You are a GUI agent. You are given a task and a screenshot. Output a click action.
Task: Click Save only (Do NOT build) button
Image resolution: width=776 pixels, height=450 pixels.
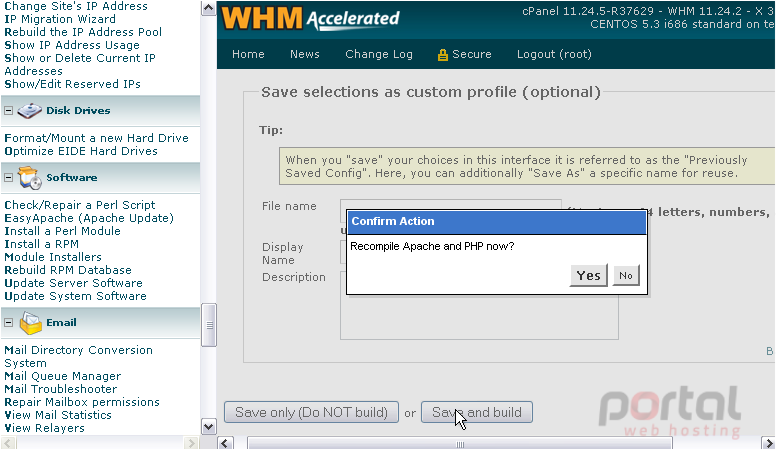[x=311, y=412]
